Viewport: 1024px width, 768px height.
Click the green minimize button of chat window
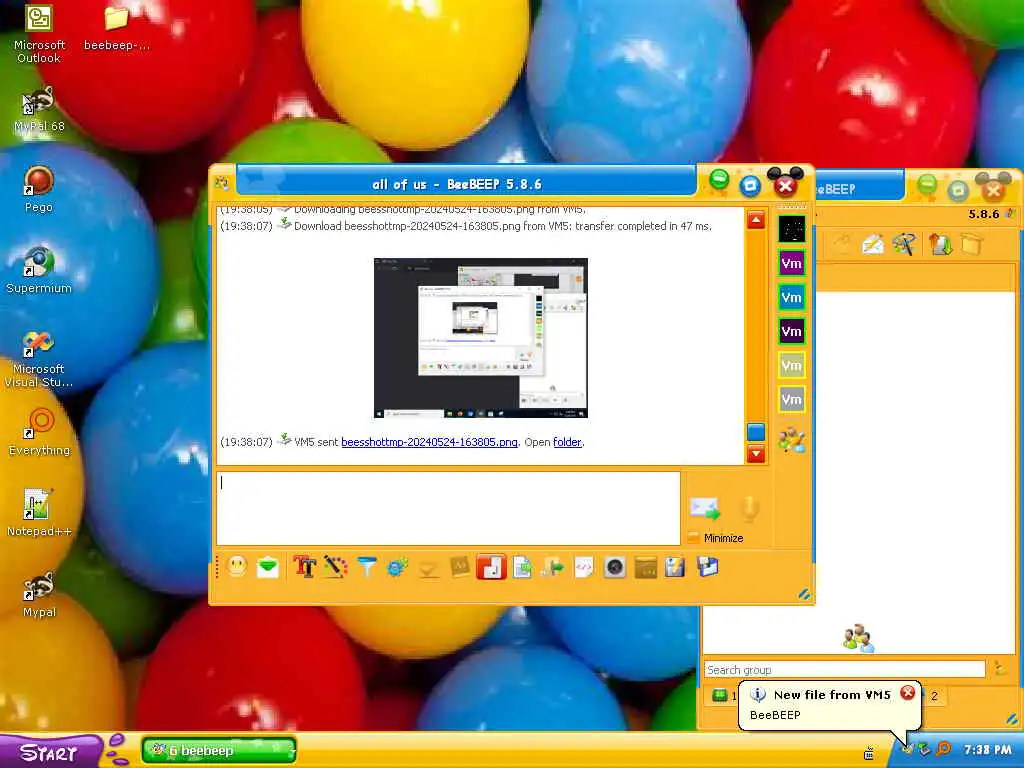point(719,180)
